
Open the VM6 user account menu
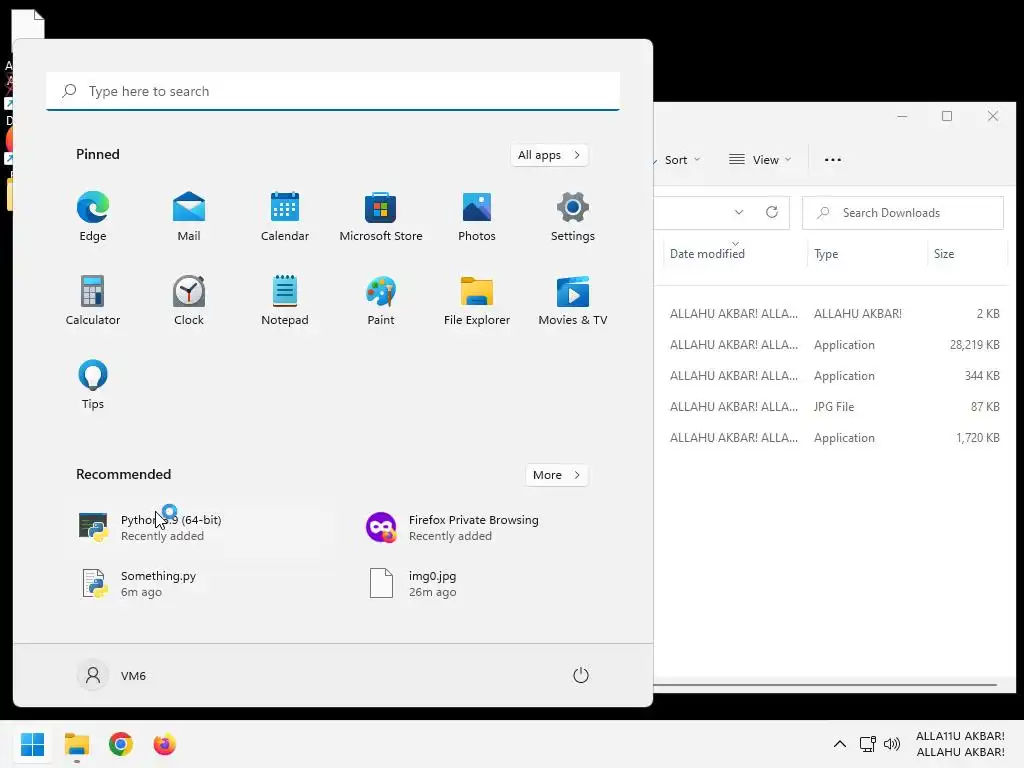tap(112, 675)
